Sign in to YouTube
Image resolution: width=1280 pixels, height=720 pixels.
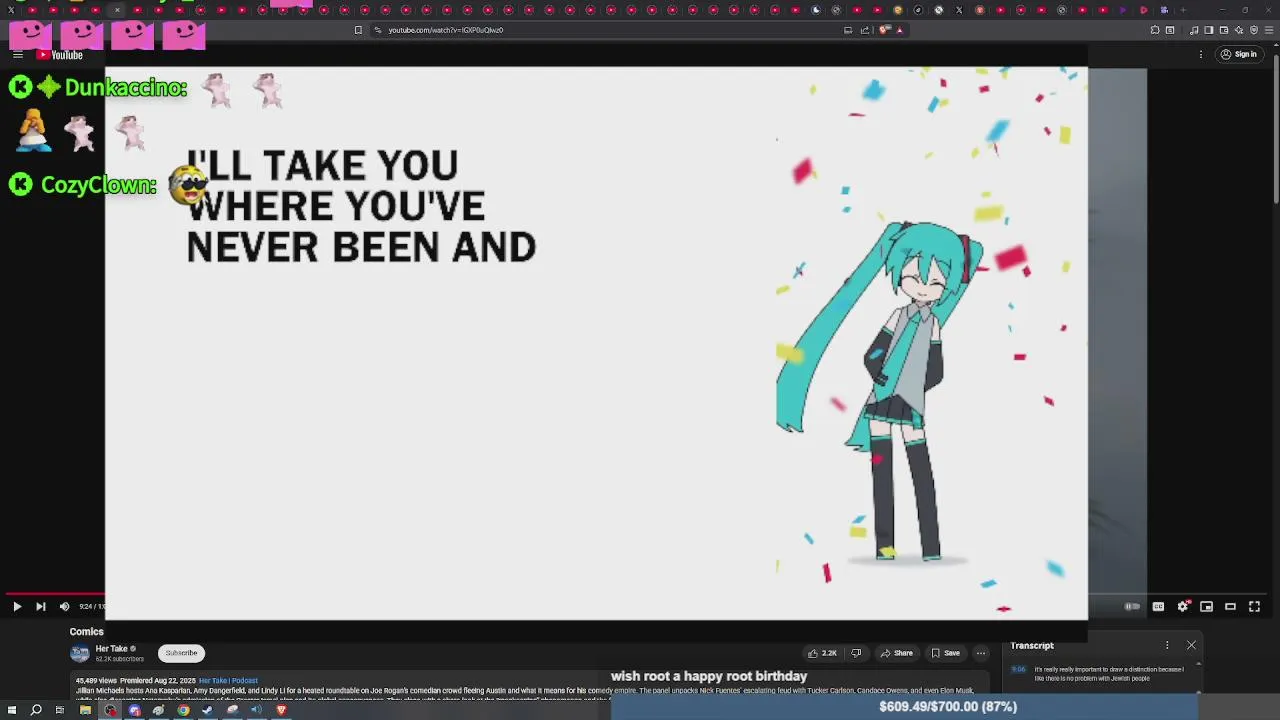1239,55
